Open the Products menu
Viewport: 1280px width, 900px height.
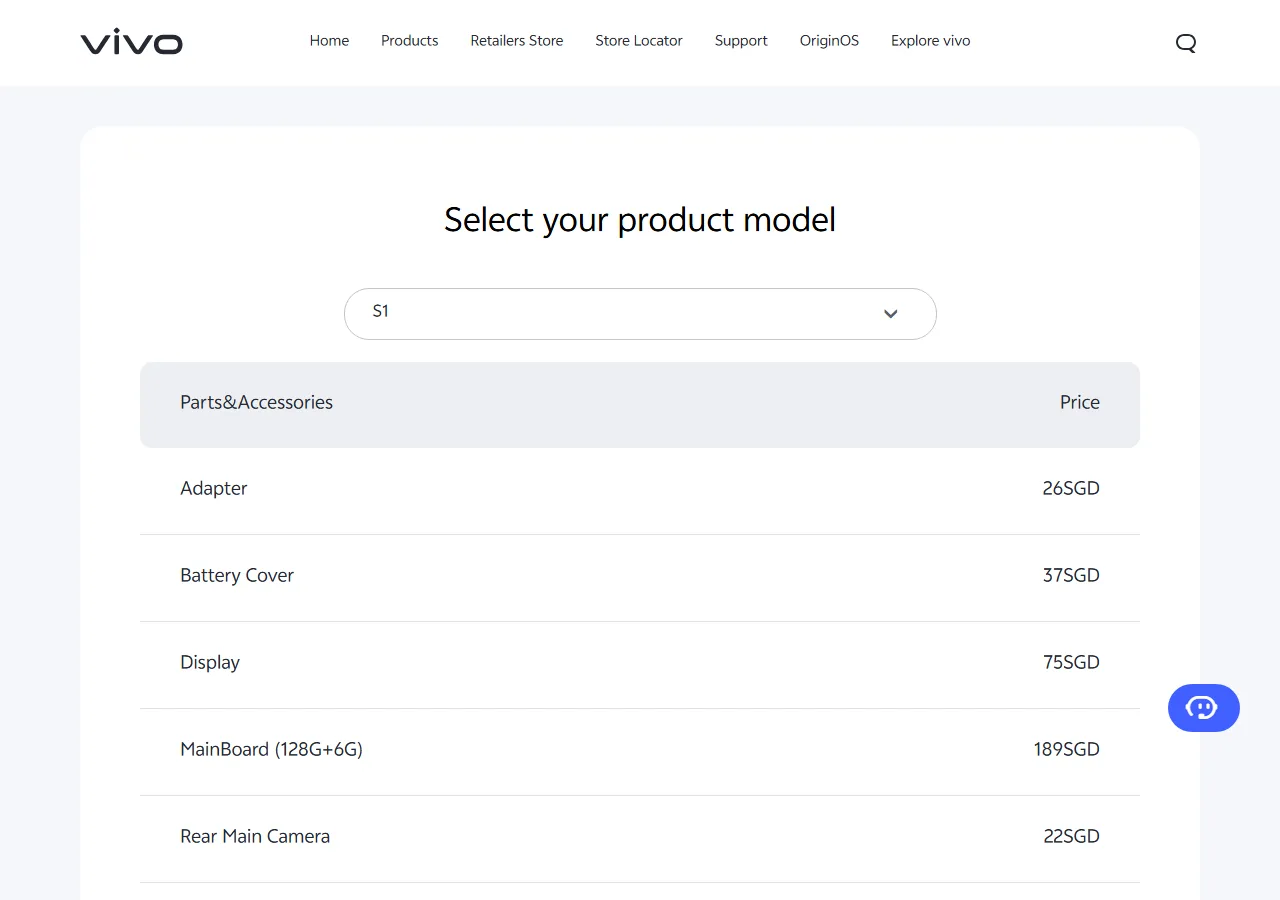410,41
